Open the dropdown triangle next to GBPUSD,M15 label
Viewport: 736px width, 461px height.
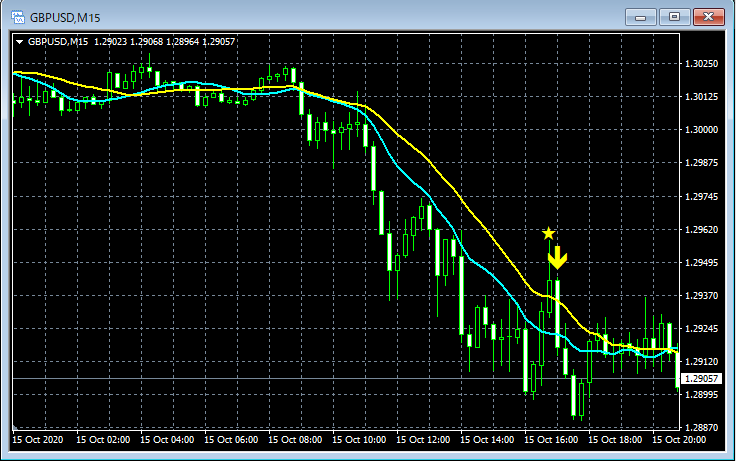click(19, 42)
